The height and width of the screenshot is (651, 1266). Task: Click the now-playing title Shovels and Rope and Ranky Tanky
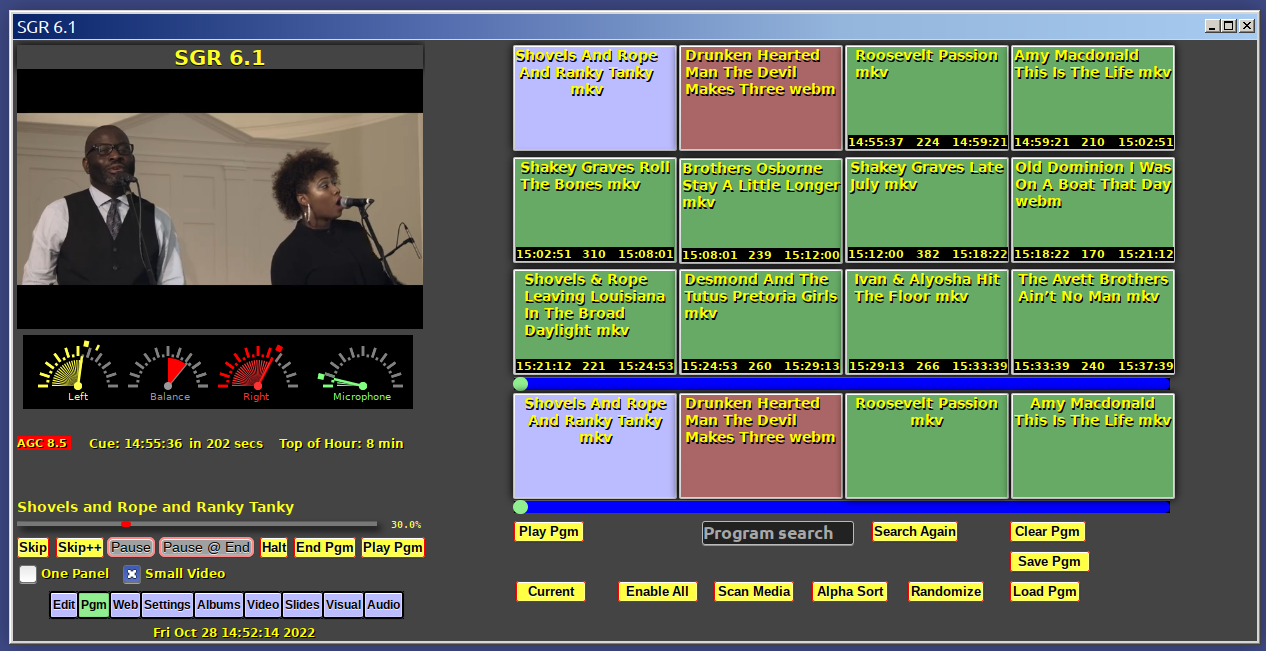pyautogui.click(x=156, y=507)
